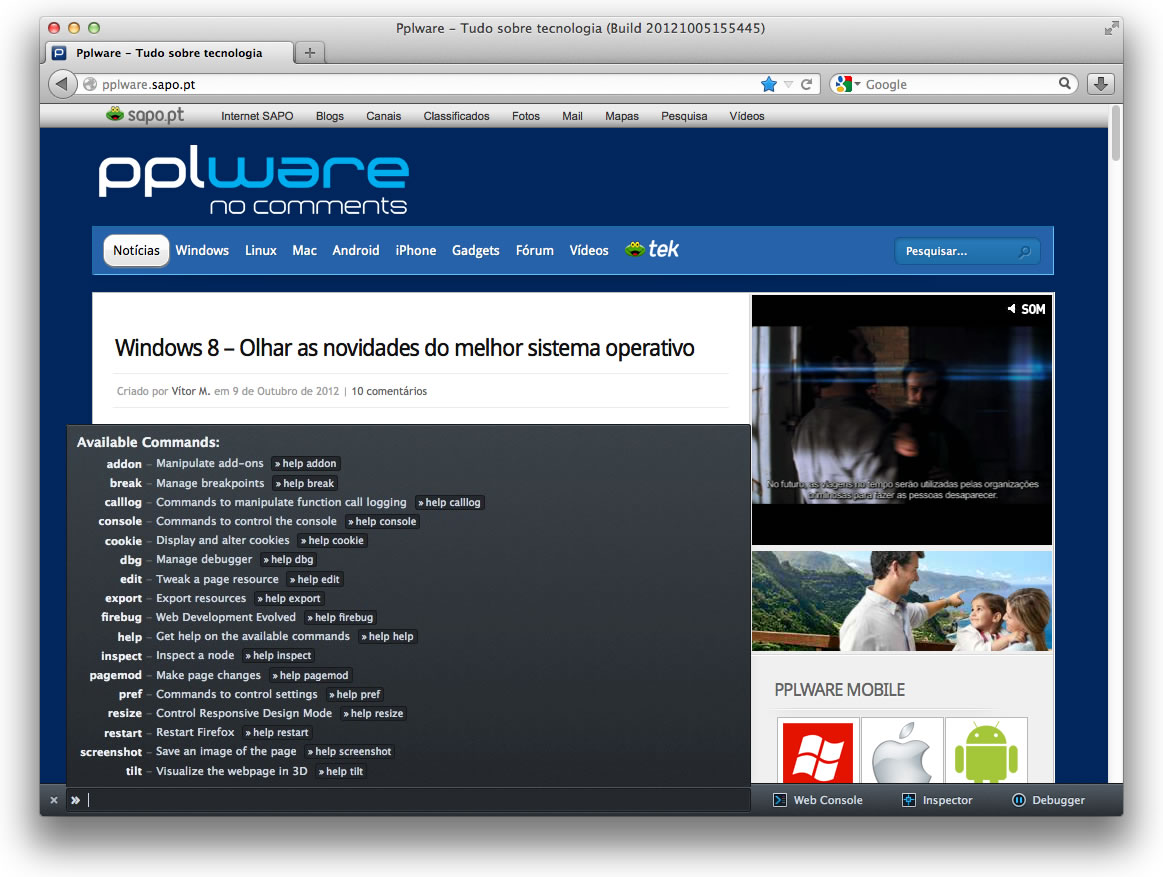Open the Google search engine selector
The height and width of the screenshot is (877, 1163).
pyautogui.click(x=848, y=85)
